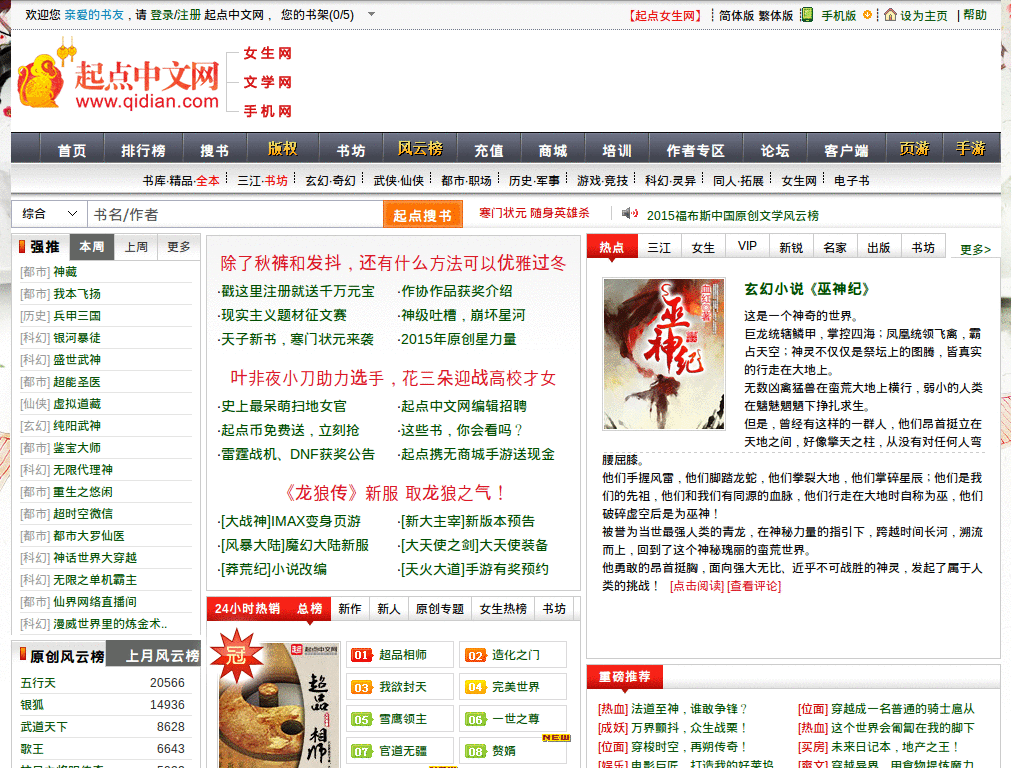This screenshot has height=768, width=1024.
Task: Open the book 鉴宝大师 in 强推 list
Action: click(x=77, y=448)
